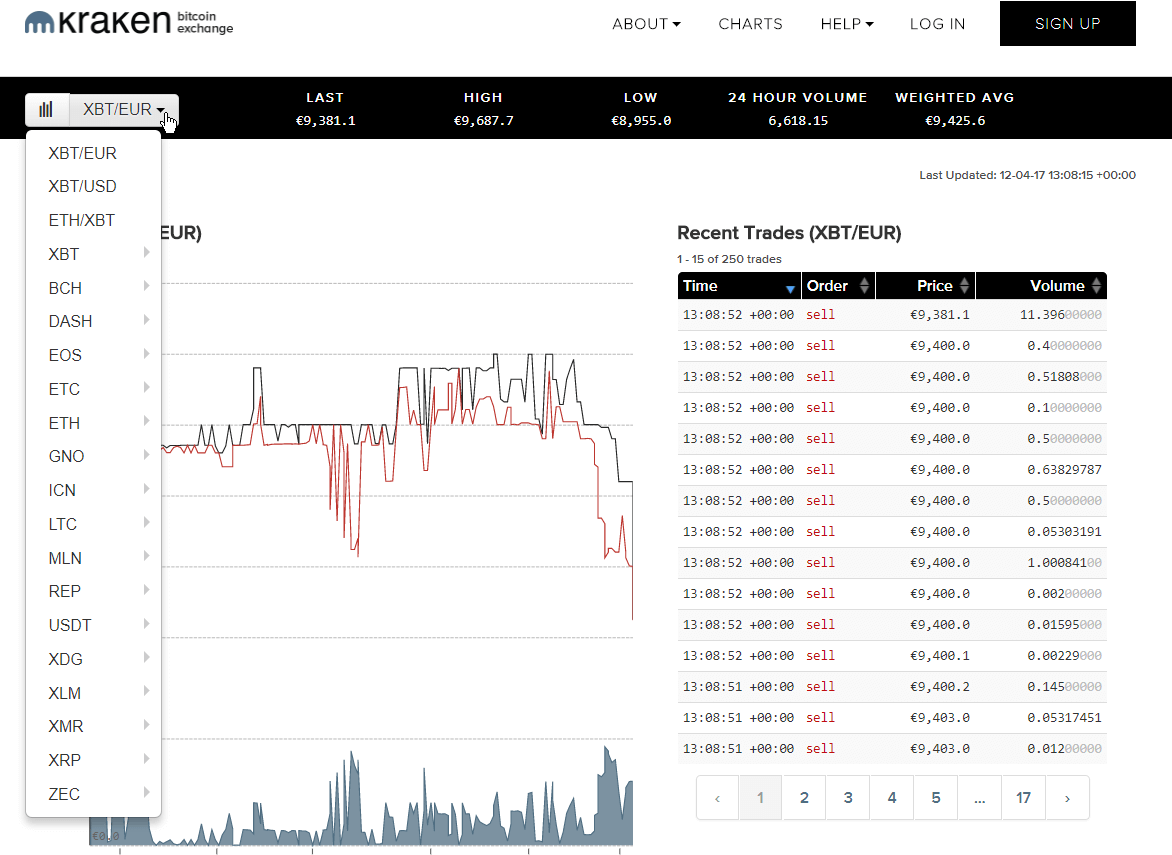Click trade volume 0.05317451
The width and height of the screenshot is (1172, 855).
pyautogui.click(x=1064, y=718)
